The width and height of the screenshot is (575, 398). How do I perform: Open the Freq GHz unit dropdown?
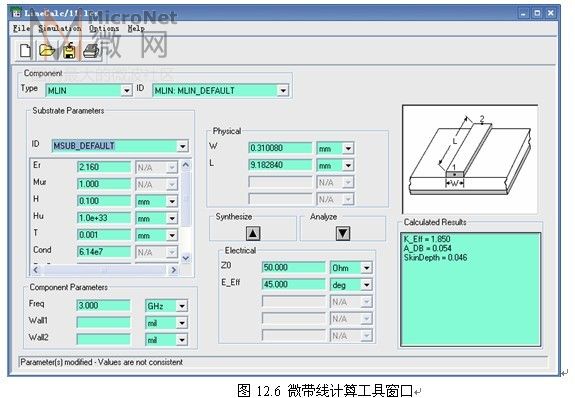click(x=182, y=306)
